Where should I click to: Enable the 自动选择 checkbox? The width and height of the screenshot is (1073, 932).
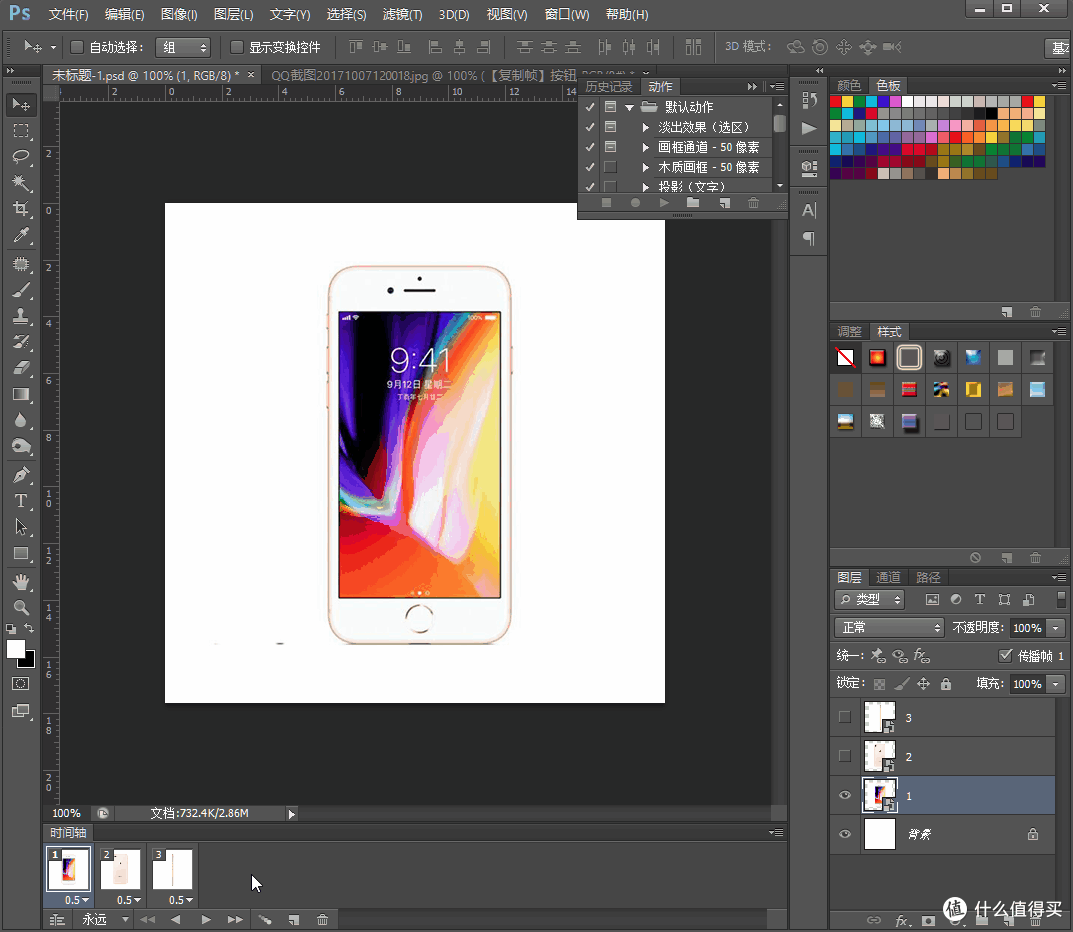click(77, 47)
